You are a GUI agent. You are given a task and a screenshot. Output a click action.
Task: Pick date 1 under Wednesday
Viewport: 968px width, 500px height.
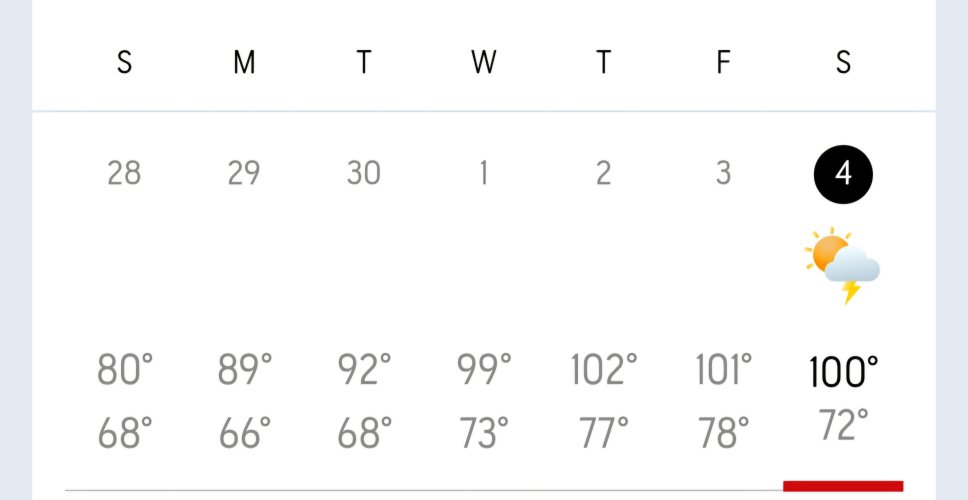click(483, 173)
